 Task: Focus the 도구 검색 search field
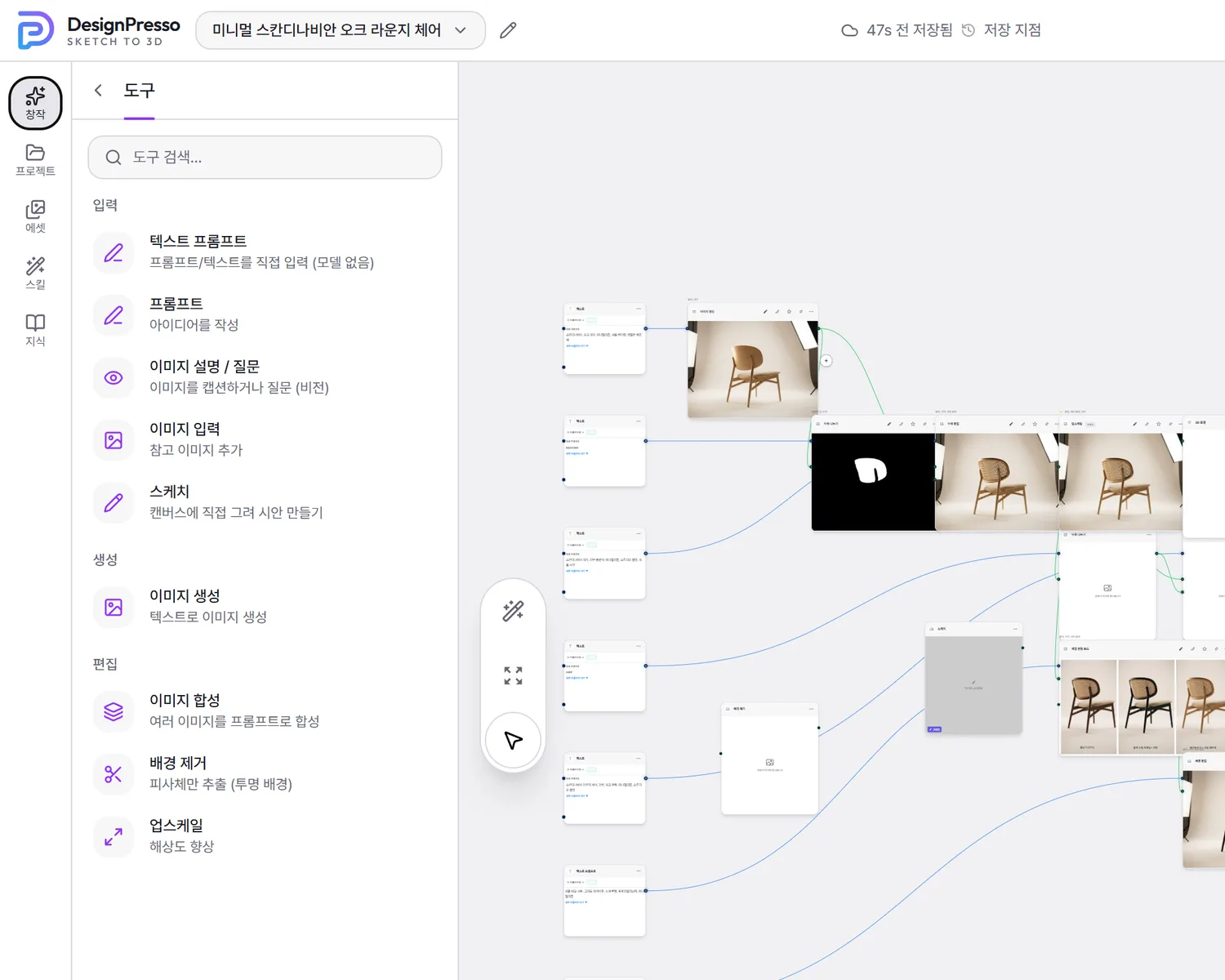click(265, 157)
